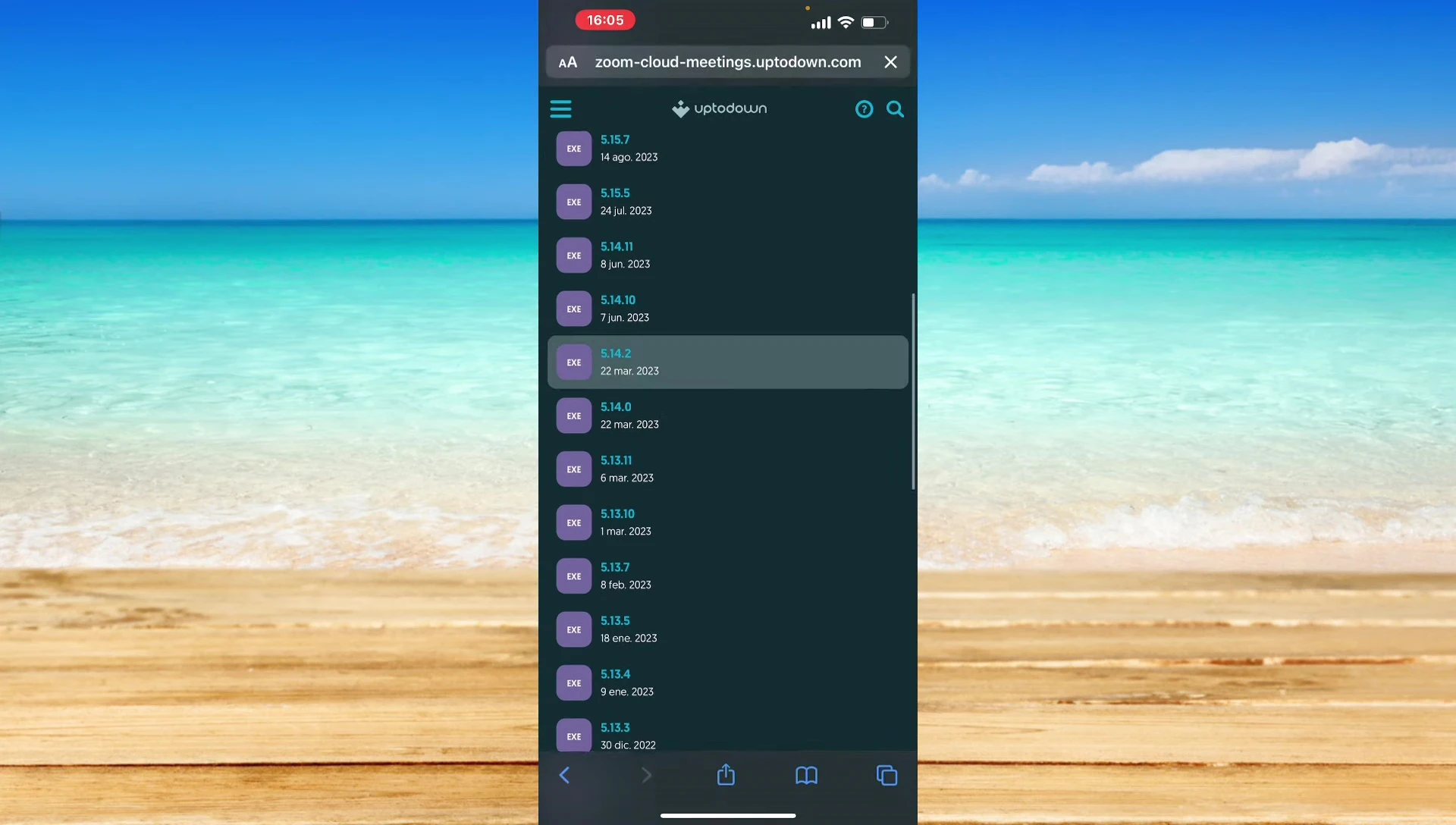Open version 5.13.10 download link
The image size is (1456, 825).
(x=617, y=514)
